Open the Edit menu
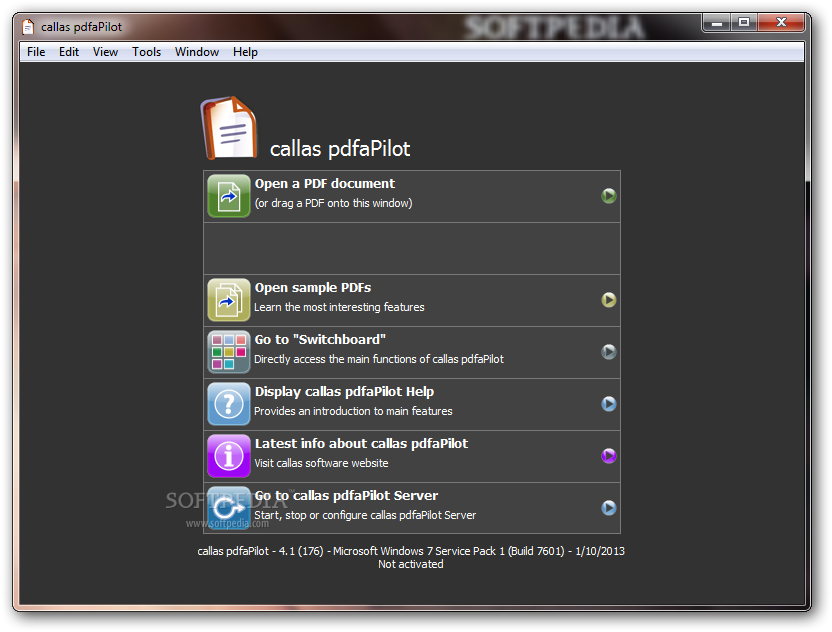Image resolution: width=832 pixels, height=632 pixels. 69,52
